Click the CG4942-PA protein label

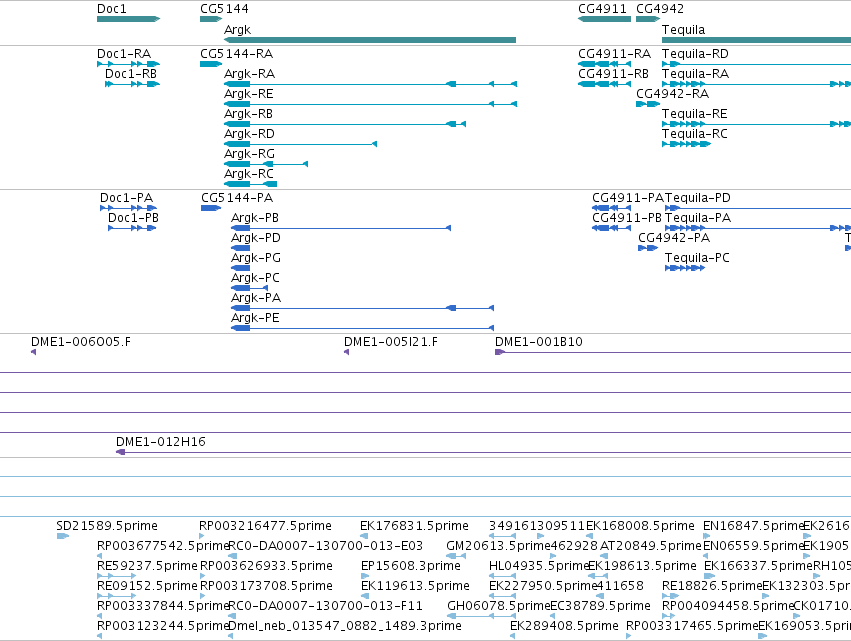(x=674, y=238)
